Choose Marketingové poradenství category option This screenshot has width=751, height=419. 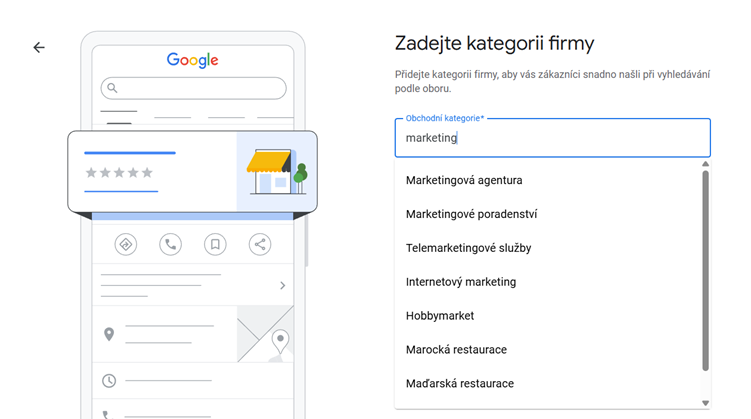point(471,214)
